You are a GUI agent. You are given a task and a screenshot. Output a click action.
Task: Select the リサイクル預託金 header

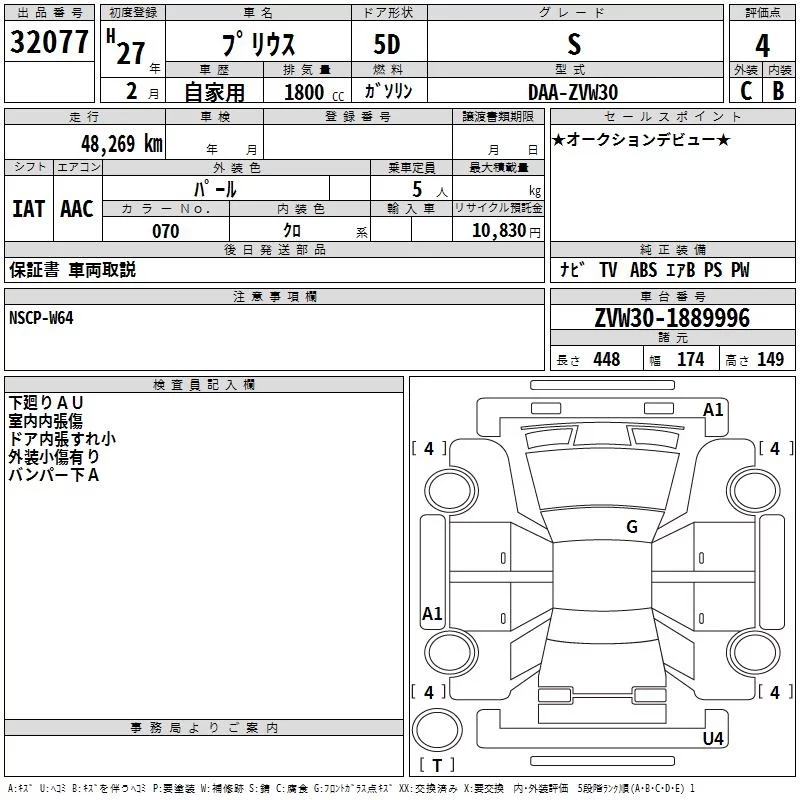click(498, 208)
